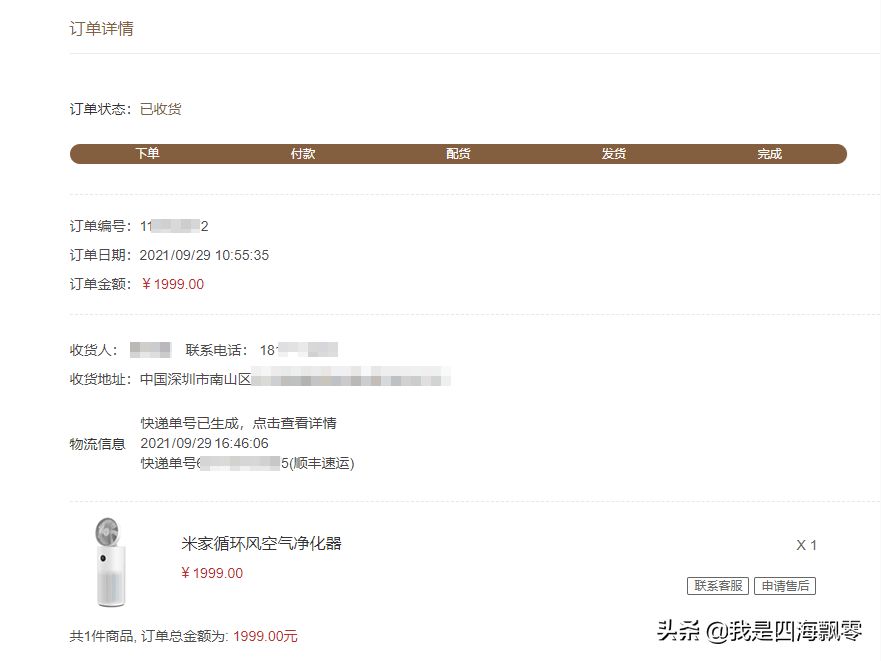Select the 完成 progress step
Screen dimensions: 881x661
click(x=769, y=153)
